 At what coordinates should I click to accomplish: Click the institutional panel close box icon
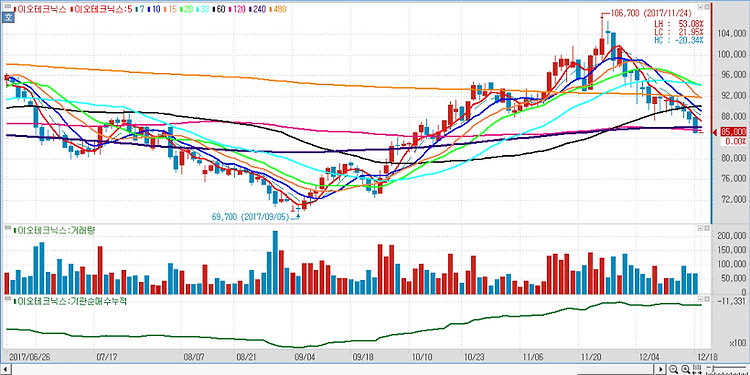707,299
